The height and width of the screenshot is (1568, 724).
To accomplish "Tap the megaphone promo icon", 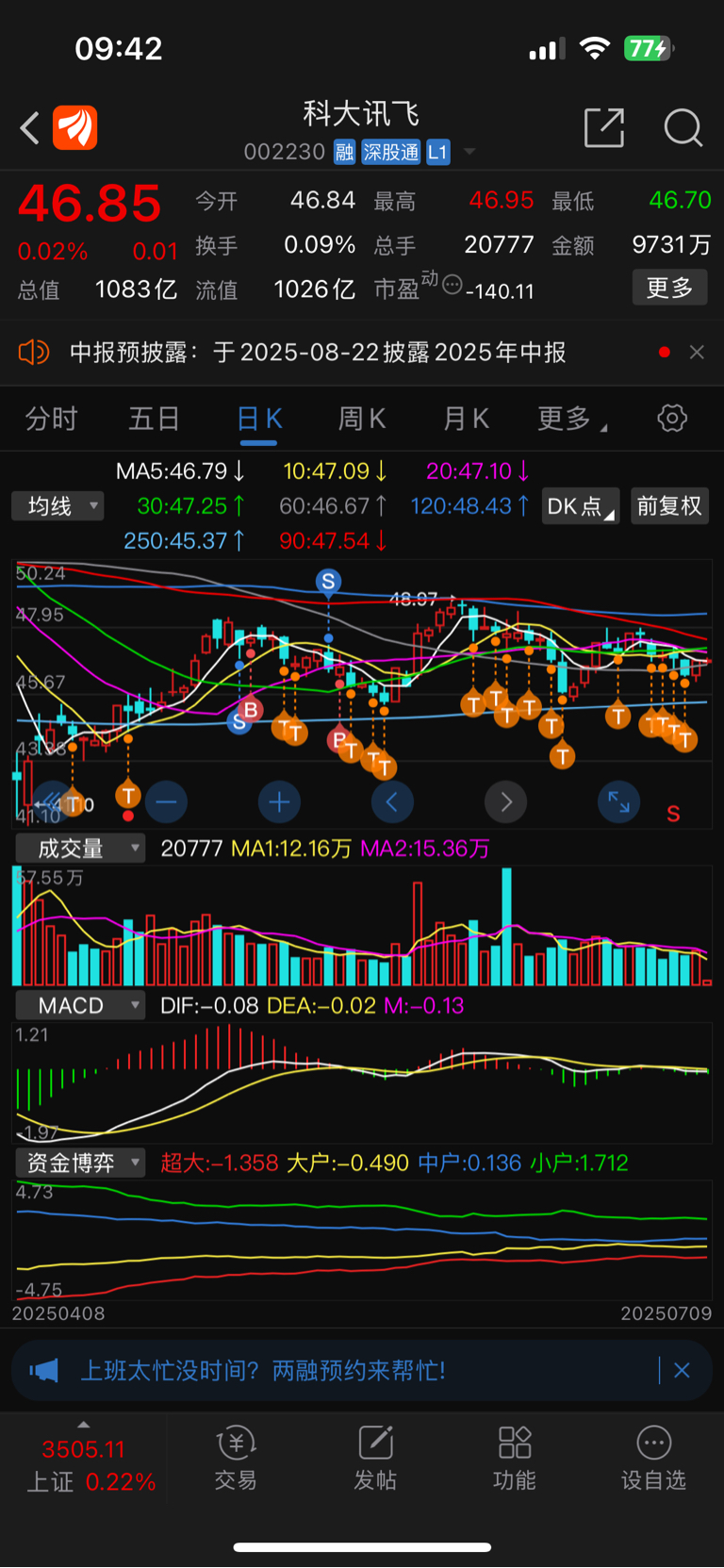I will coord(43,1370).
